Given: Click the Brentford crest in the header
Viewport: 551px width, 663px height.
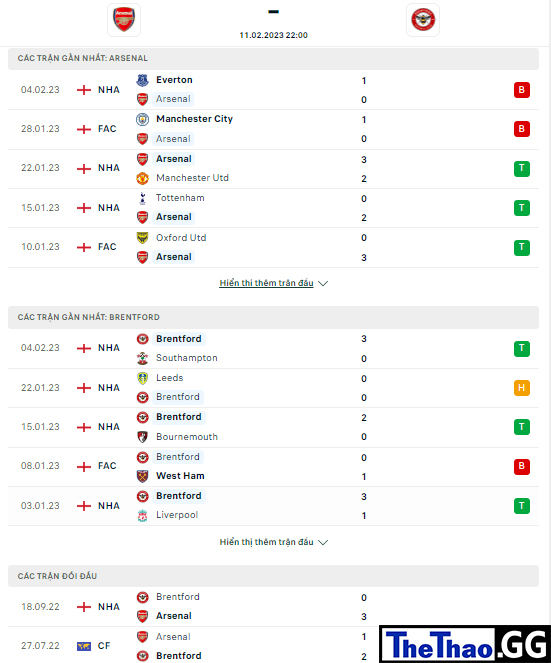Looking at the screenshot, I should 423,20.
